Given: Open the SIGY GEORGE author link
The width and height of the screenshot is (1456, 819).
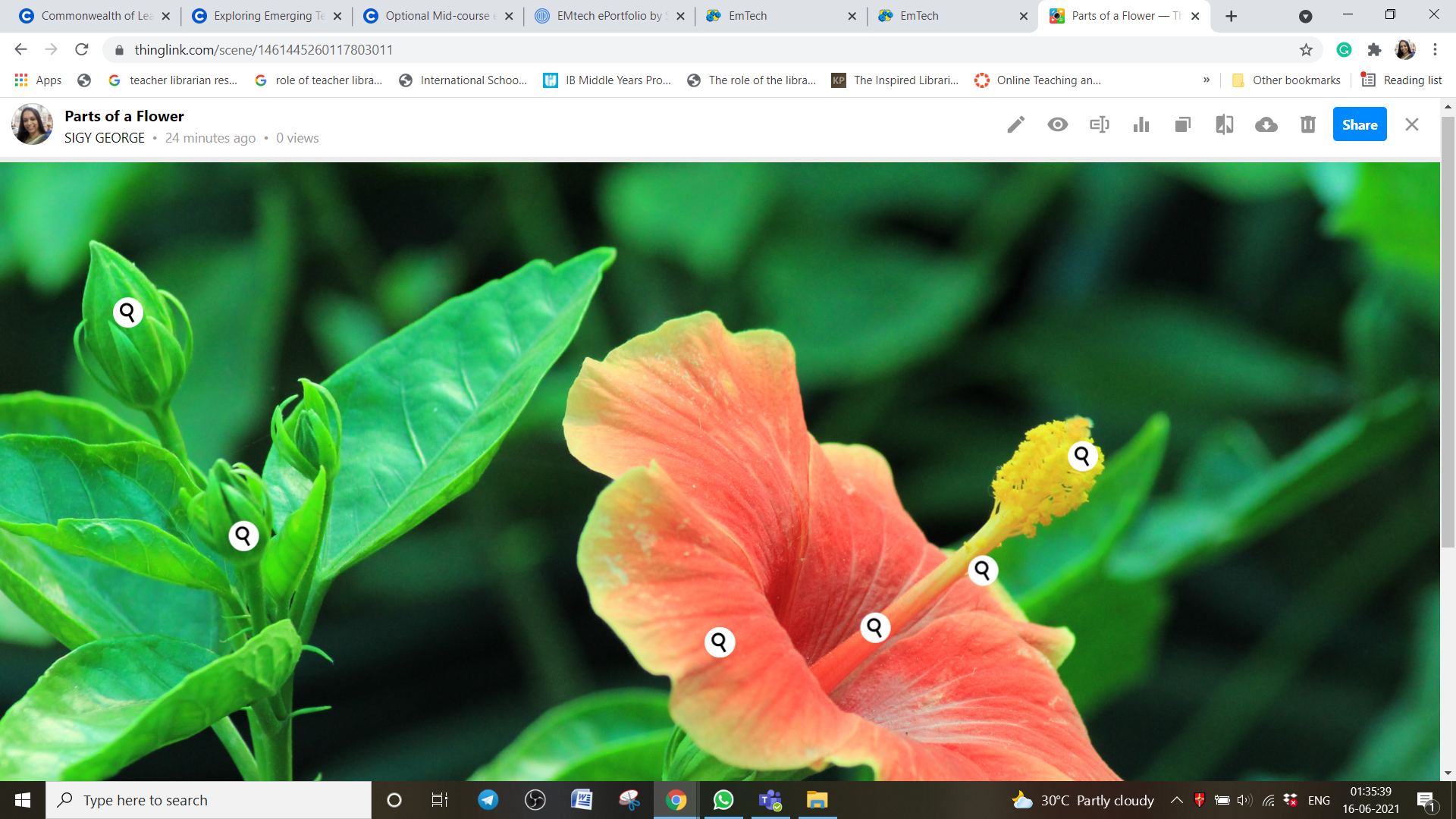Looking at the screenshot, I should click(x=105, y=138).
